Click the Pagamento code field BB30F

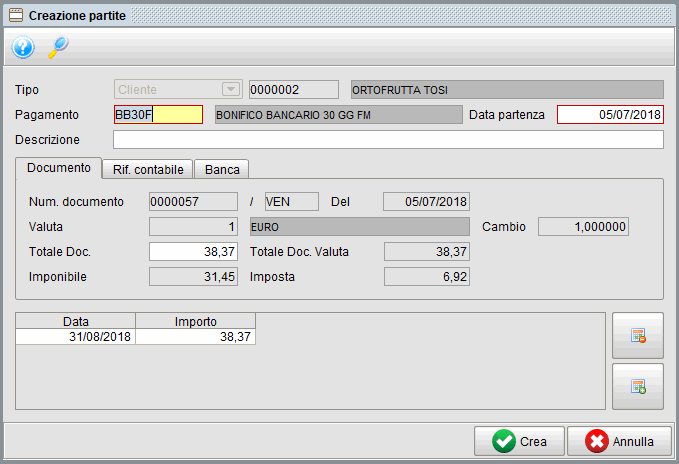158,115
